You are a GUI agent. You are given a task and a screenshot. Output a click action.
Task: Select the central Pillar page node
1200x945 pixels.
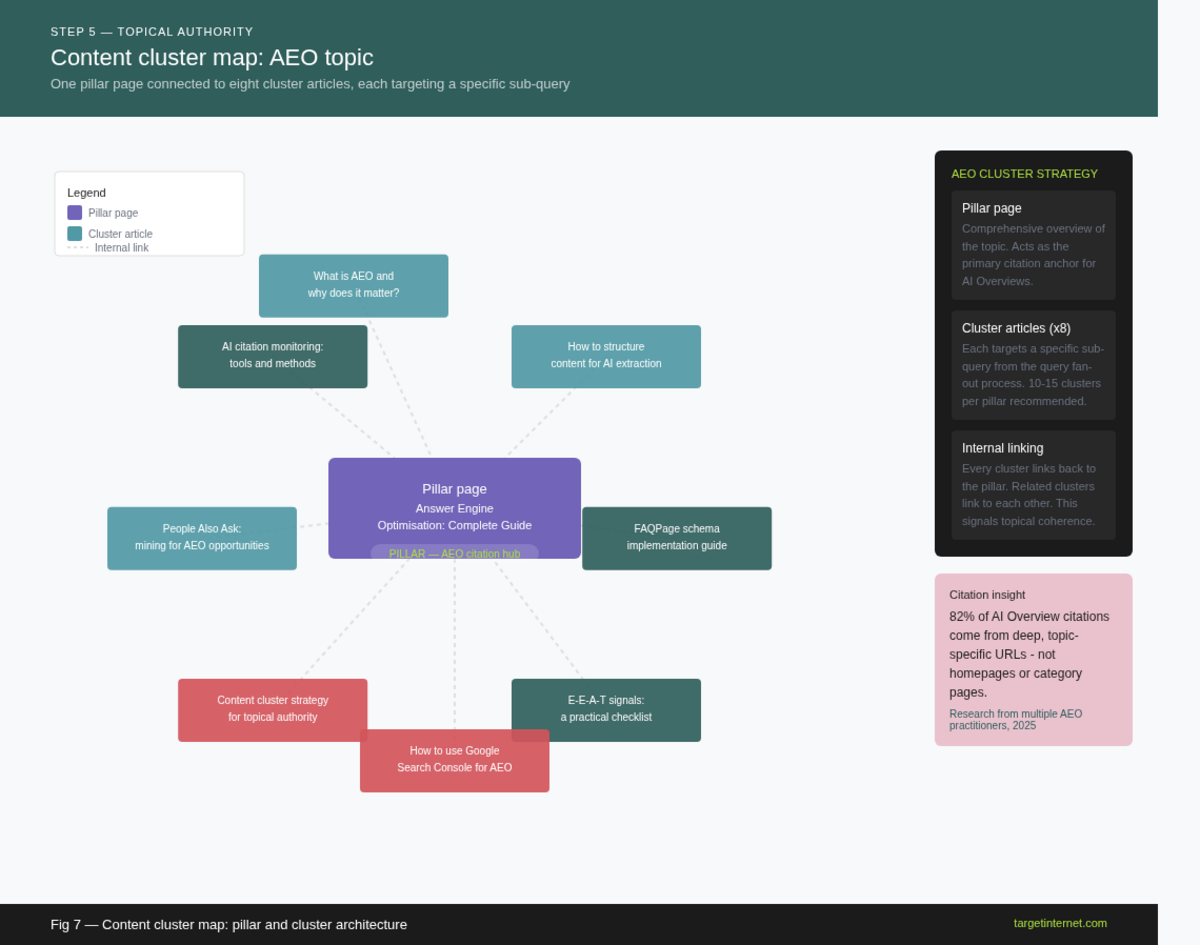454,500
